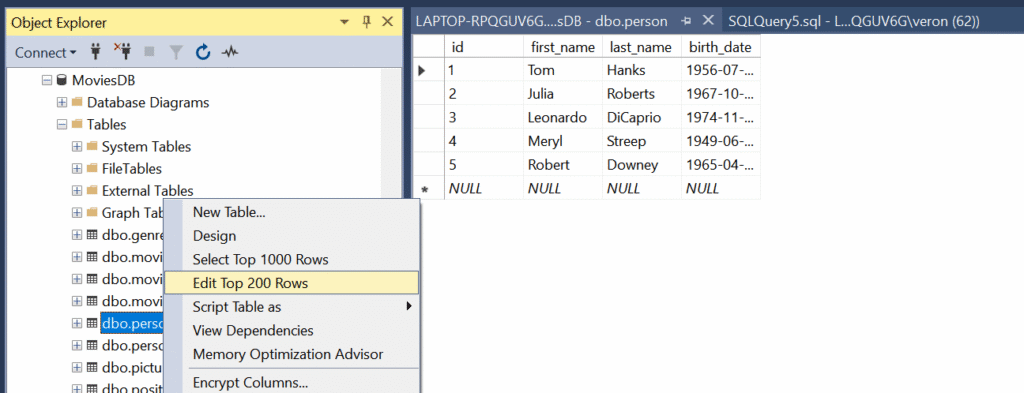Click the Refresh icon in Object Explorer
1024x393 pixels.
[x=203, y=52]
